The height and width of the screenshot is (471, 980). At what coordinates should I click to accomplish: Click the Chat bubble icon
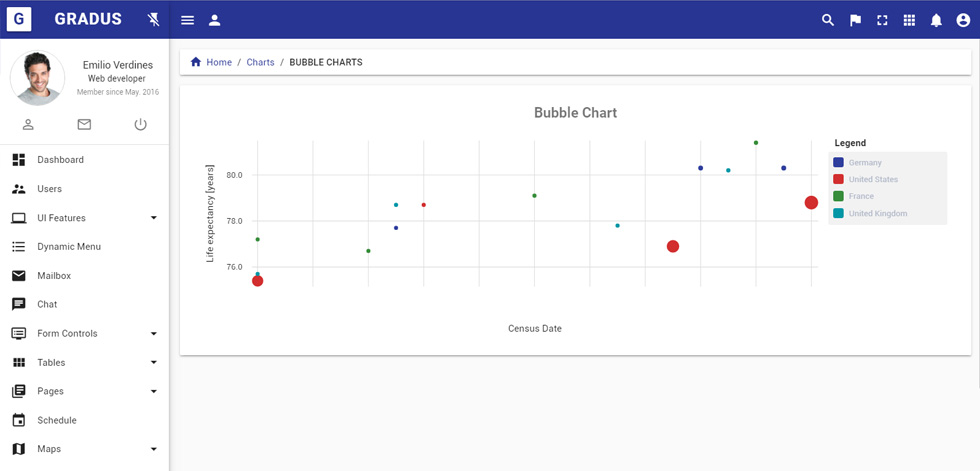[19, 304]
